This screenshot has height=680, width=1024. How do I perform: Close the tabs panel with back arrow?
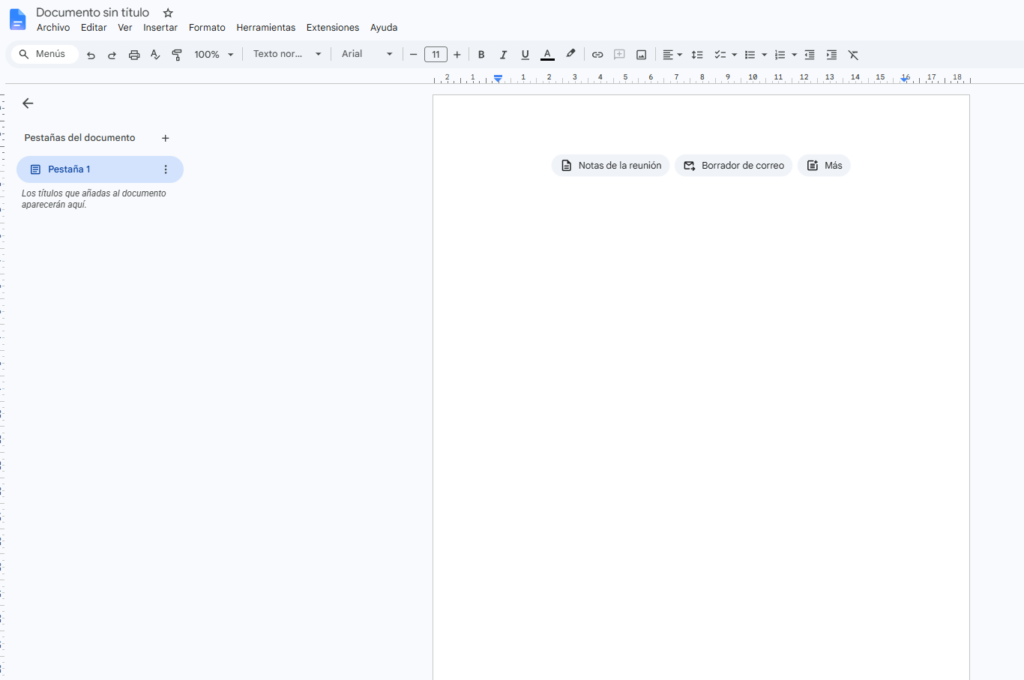click(27, 103)
